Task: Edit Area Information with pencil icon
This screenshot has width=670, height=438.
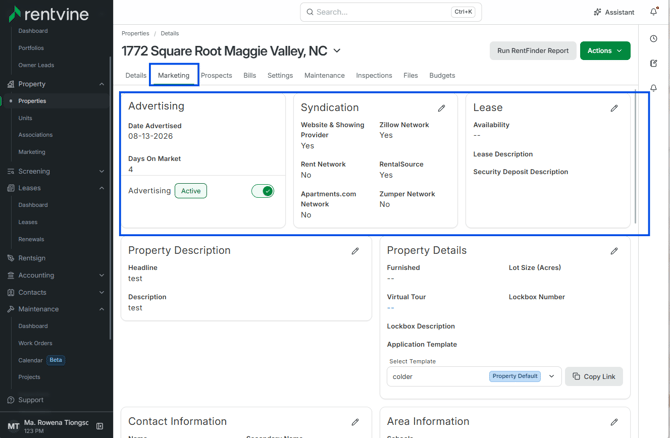Action: pyautogui.click(x=614, y=422)
